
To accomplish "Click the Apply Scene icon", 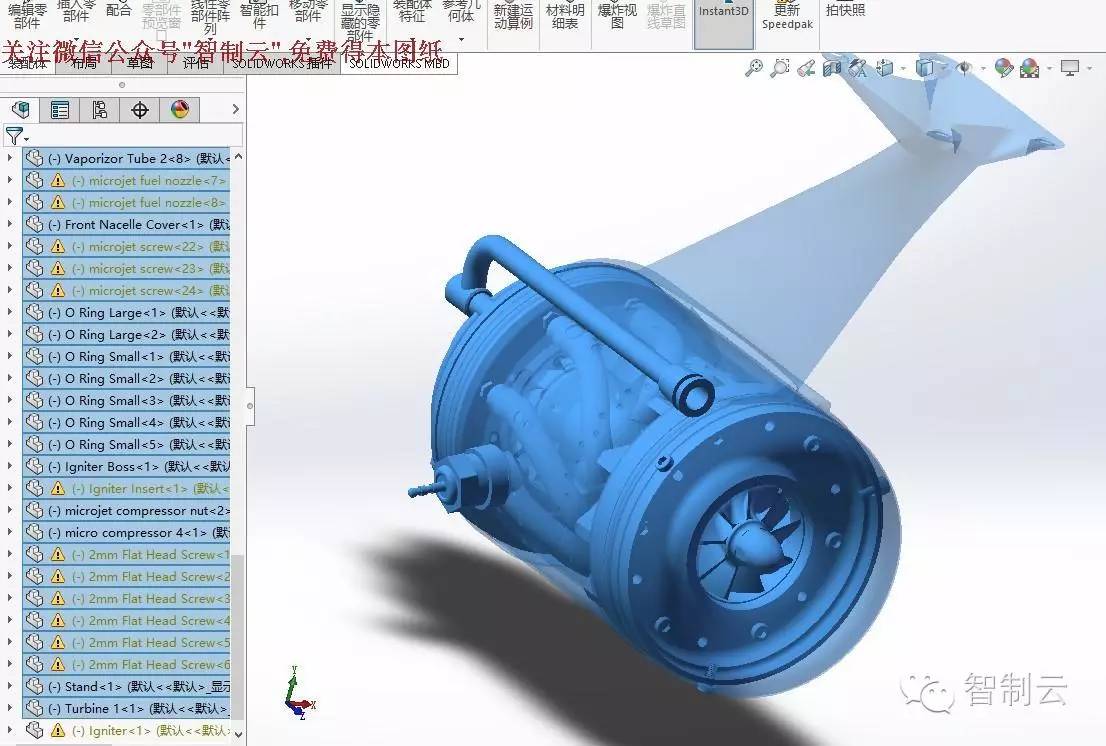I will 1030,68.
